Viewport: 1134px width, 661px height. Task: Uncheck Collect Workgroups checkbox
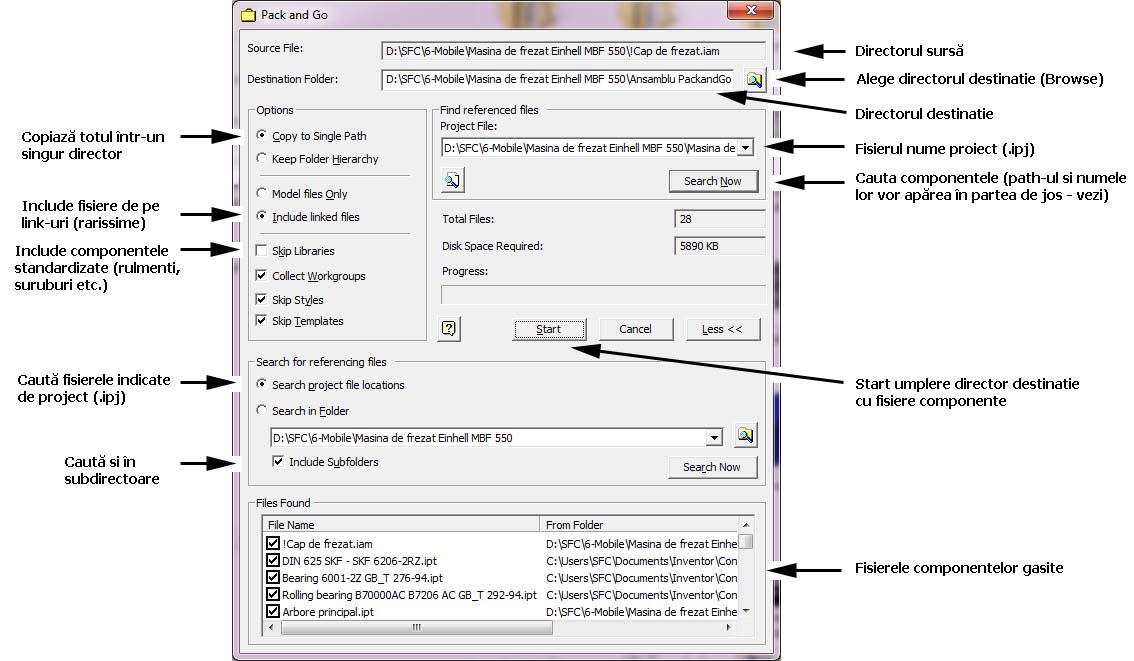point(262,276)
